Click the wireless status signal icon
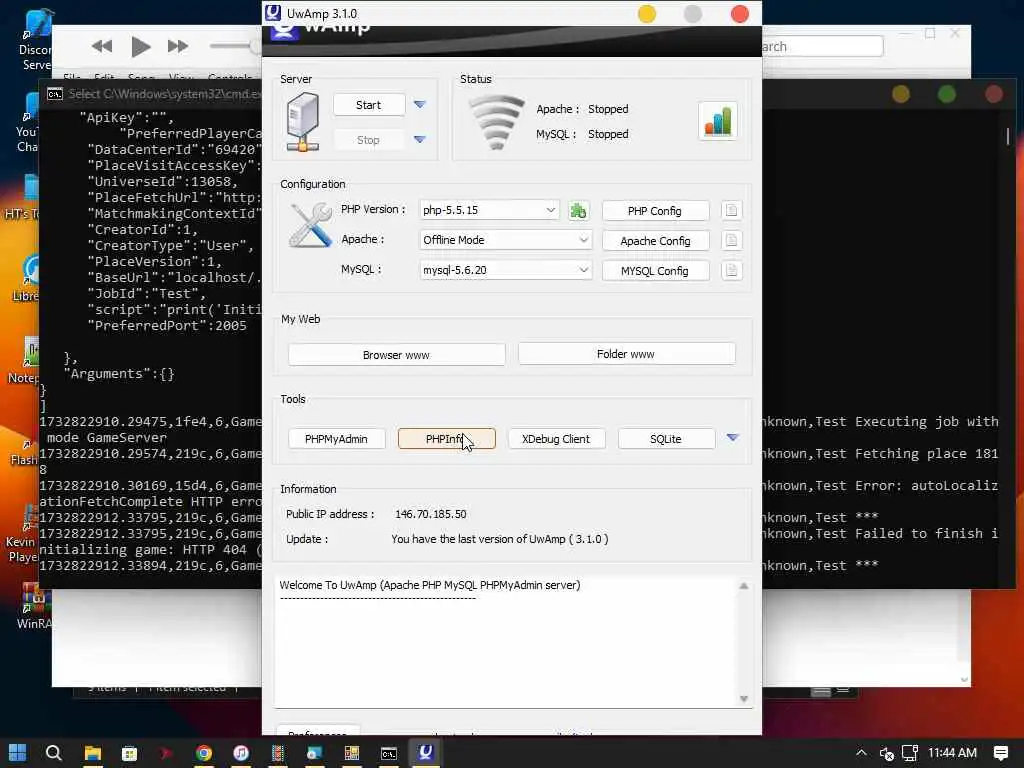 click(497, 122)
